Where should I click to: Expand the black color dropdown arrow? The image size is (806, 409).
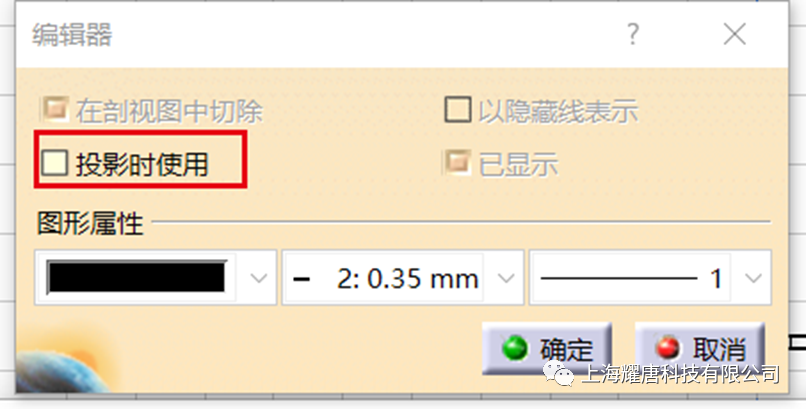pos(259,278)
